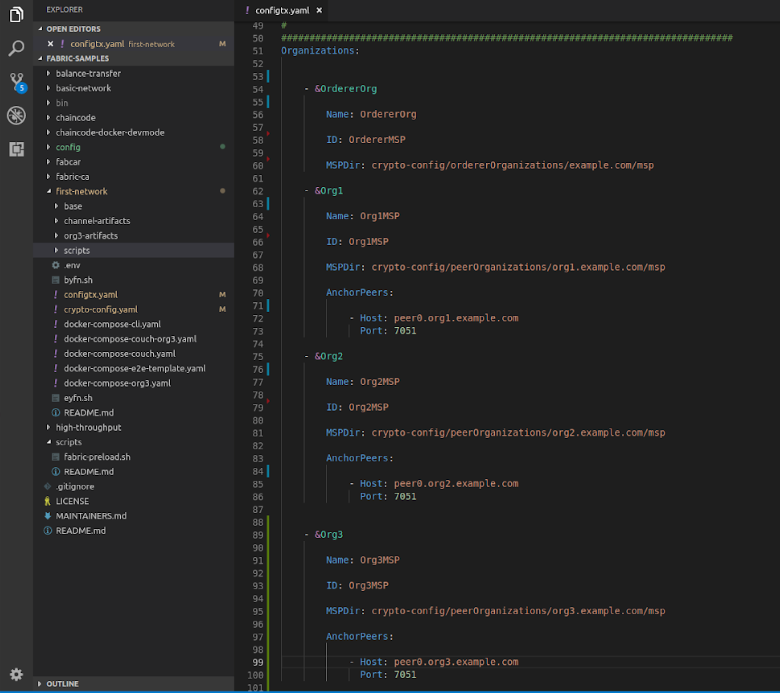Open the Extensions view icon

point(16,149)
